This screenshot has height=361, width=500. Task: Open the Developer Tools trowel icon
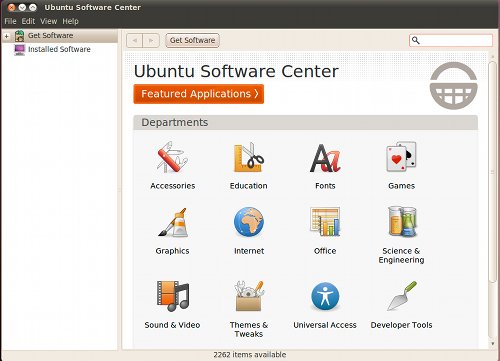(x=402, y=296)
